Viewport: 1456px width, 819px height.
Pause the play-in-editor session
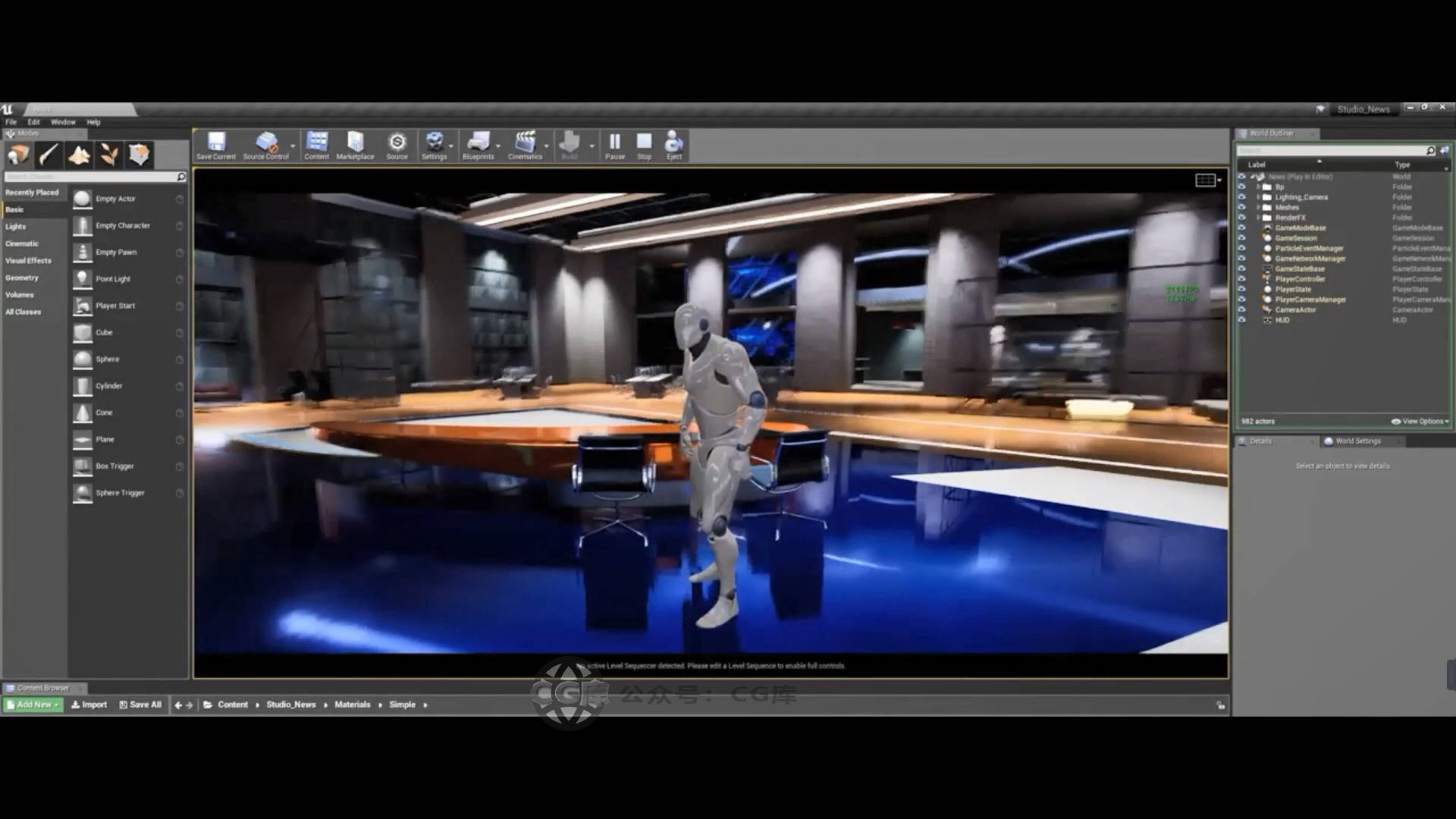615,144
